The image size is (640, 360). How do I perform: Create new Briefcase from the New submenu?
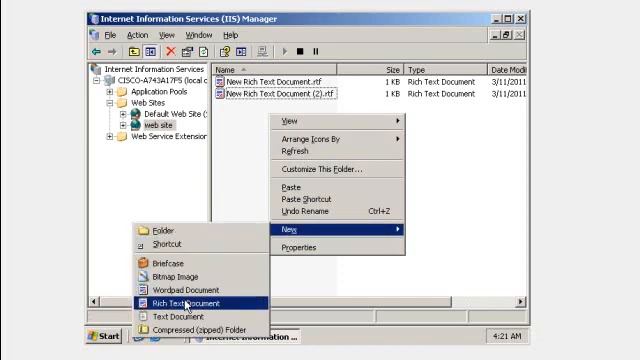201,264
